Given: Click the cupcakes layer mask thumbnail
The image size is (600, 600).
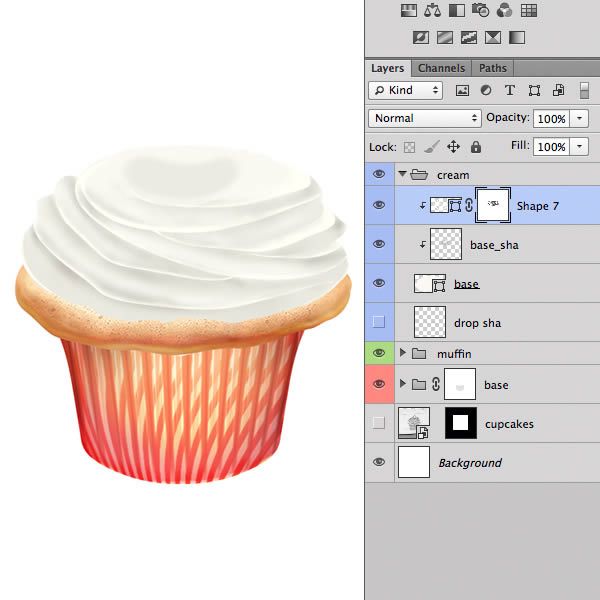Looking at the screenshot, I should [x=461, y=423].
